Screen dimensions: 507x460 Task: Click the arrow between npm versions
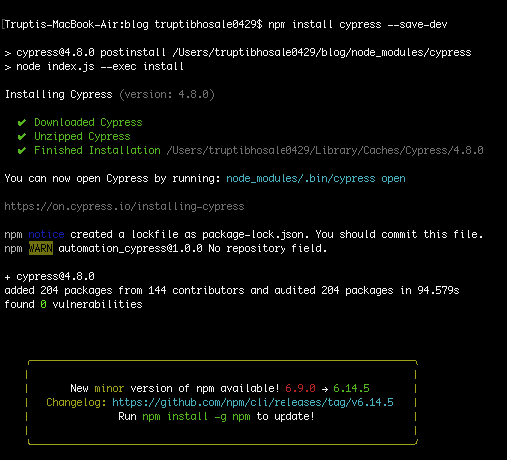[x=325, y=389]
